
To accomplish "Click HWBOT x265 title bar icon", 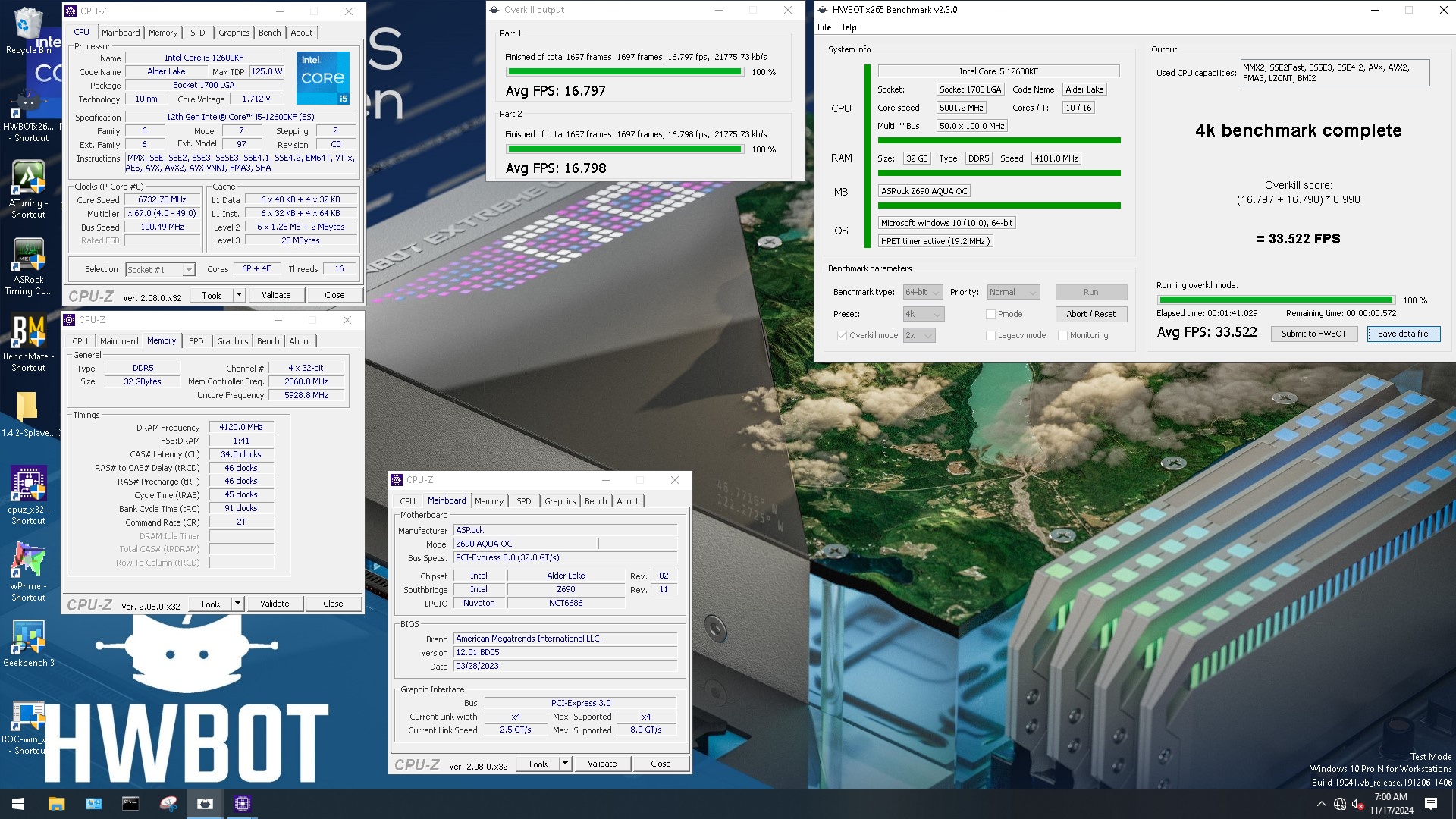I will pyautogui.click(x=823, y=10).
